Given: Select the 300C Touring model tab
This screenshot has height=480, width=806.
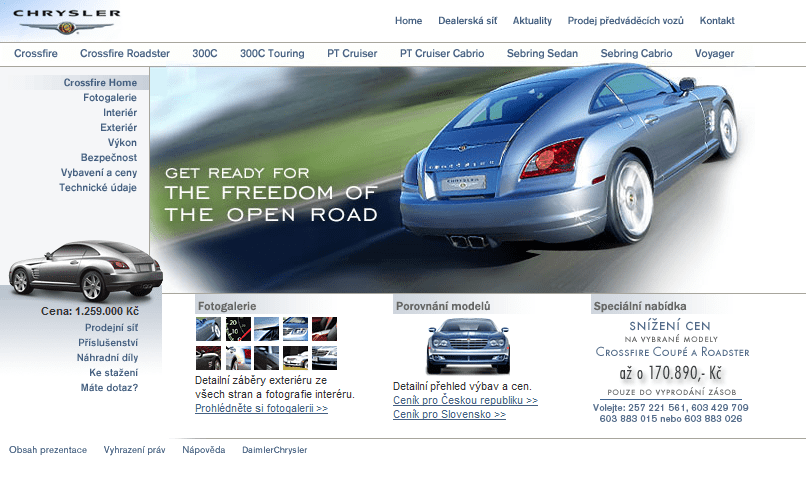Looking at the screenshot, I should (x=272, y=53).
